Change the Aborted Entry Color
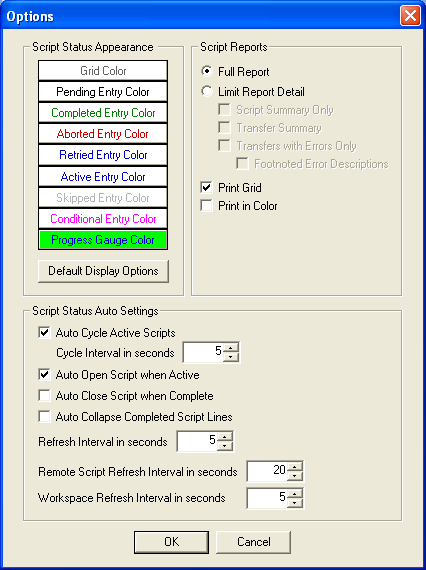This screenshot has width=426, height=570. pos(103,134)
